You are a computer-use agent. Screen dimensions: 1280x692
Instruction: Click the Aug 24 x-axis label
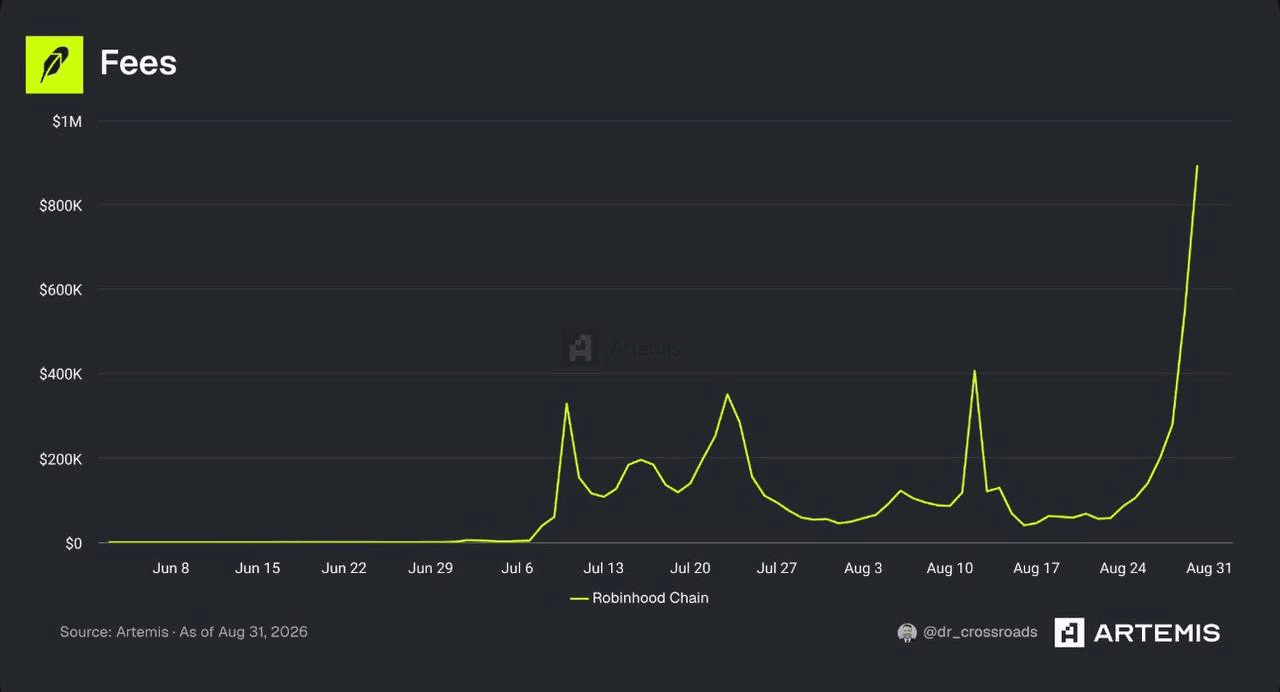tap(1123, 568)
